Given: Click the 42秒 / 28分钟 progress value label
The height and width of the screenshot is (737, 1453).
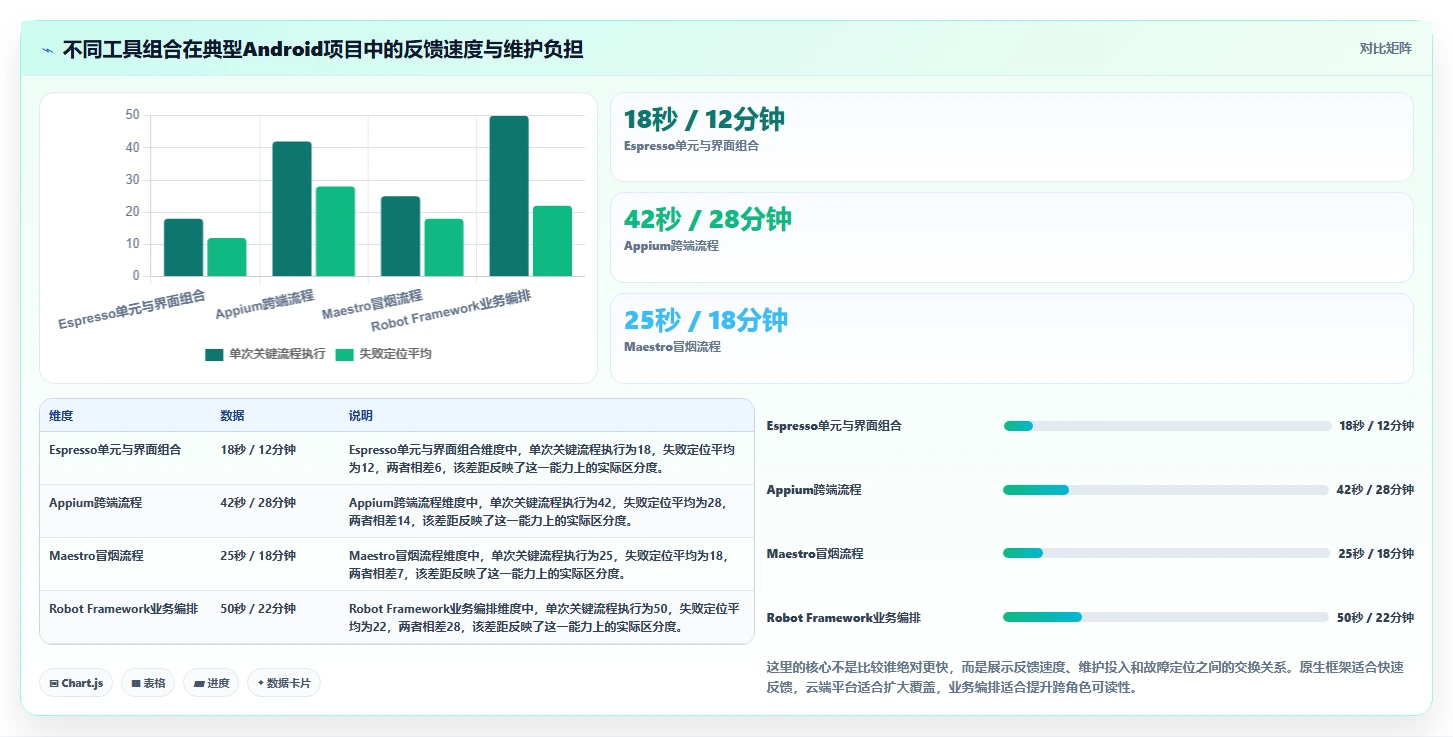Looking at the screenshot, I should [x=1375, y=490].
